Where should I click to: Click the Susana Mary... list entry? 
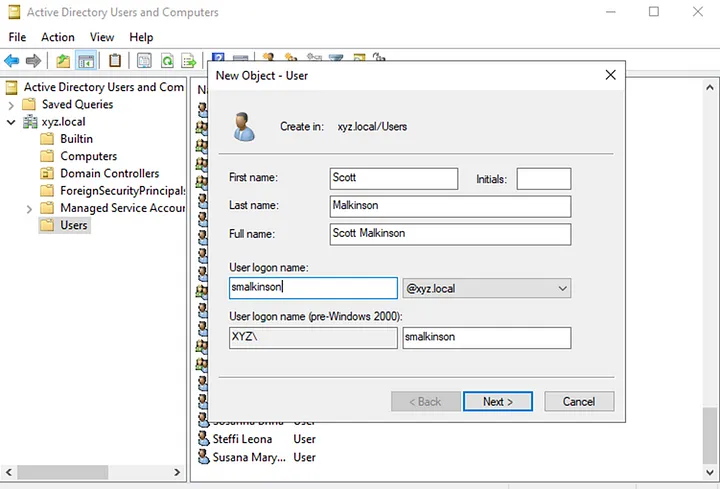tap(249, 457)
